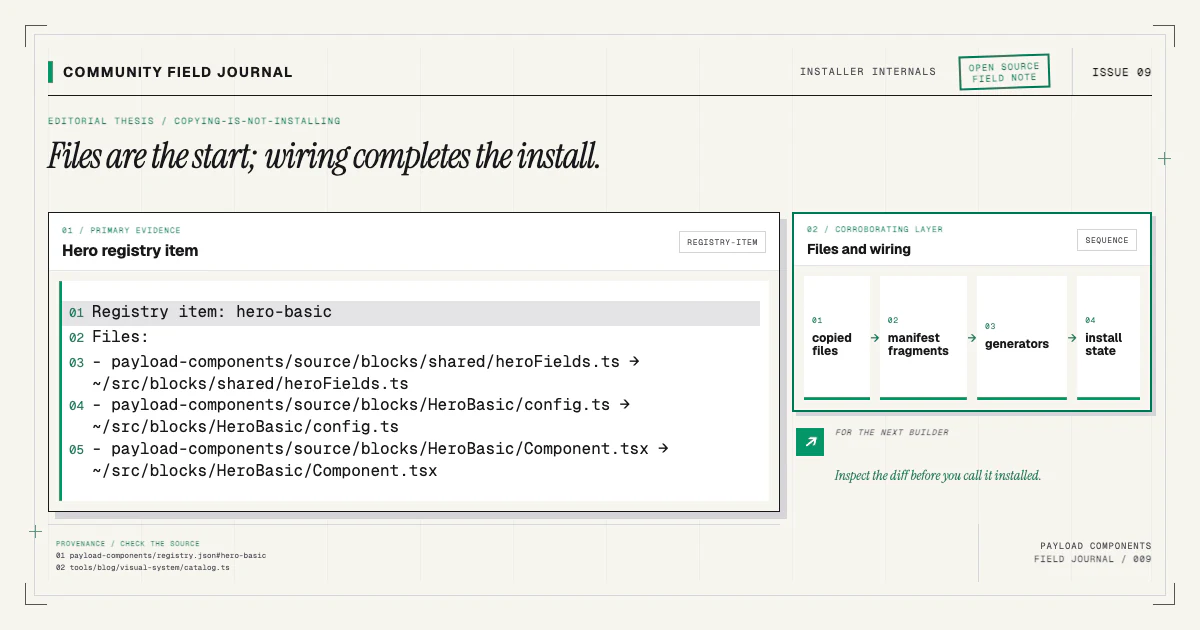
Task: Click the Hero registry item heading
Action: click(130, 251)
